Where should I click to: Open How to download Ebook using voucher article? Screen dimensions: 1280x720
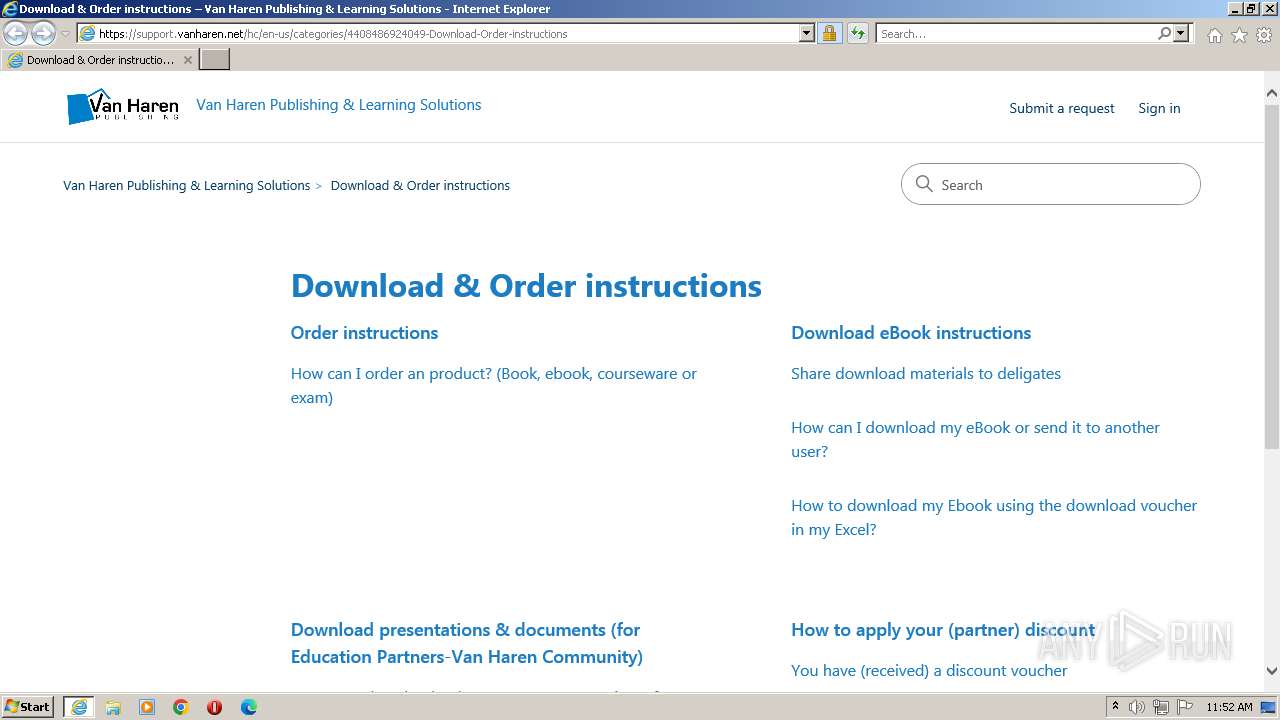[x=994, y=517]
